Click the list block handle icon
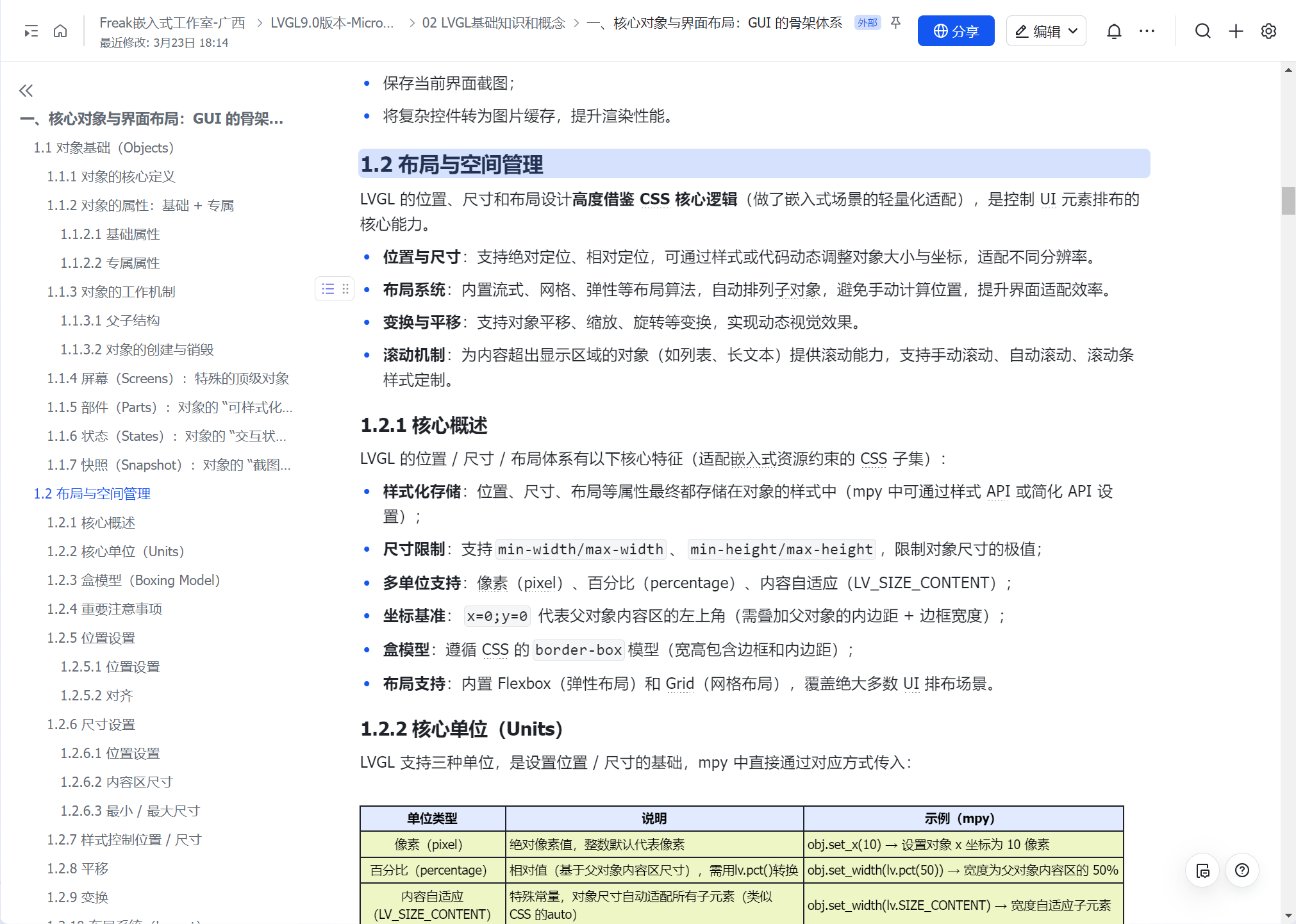The height and width of the screenshot is (924, 1296). coord(328,289)
